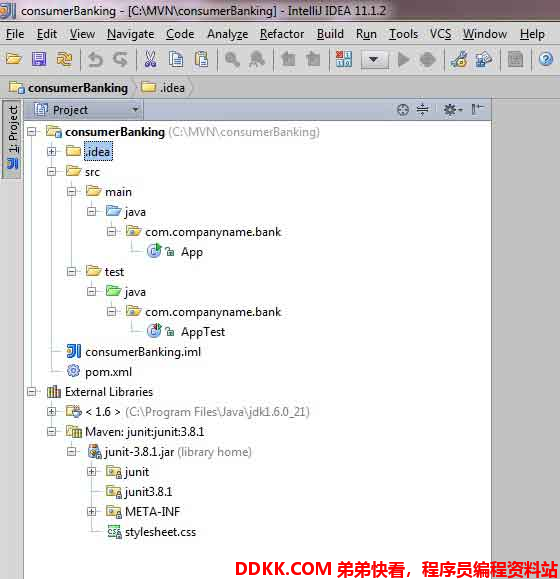Click the Collapse All icon in Project panel
Viewport: 560px width, 579px height.
(422, 110)
